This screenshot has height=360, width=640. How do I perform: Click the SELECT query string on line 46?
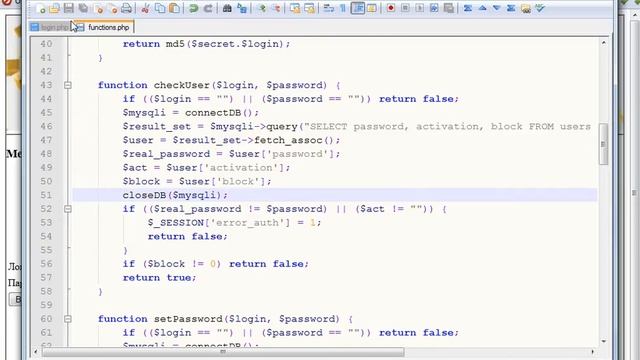[x=448, y=127]
